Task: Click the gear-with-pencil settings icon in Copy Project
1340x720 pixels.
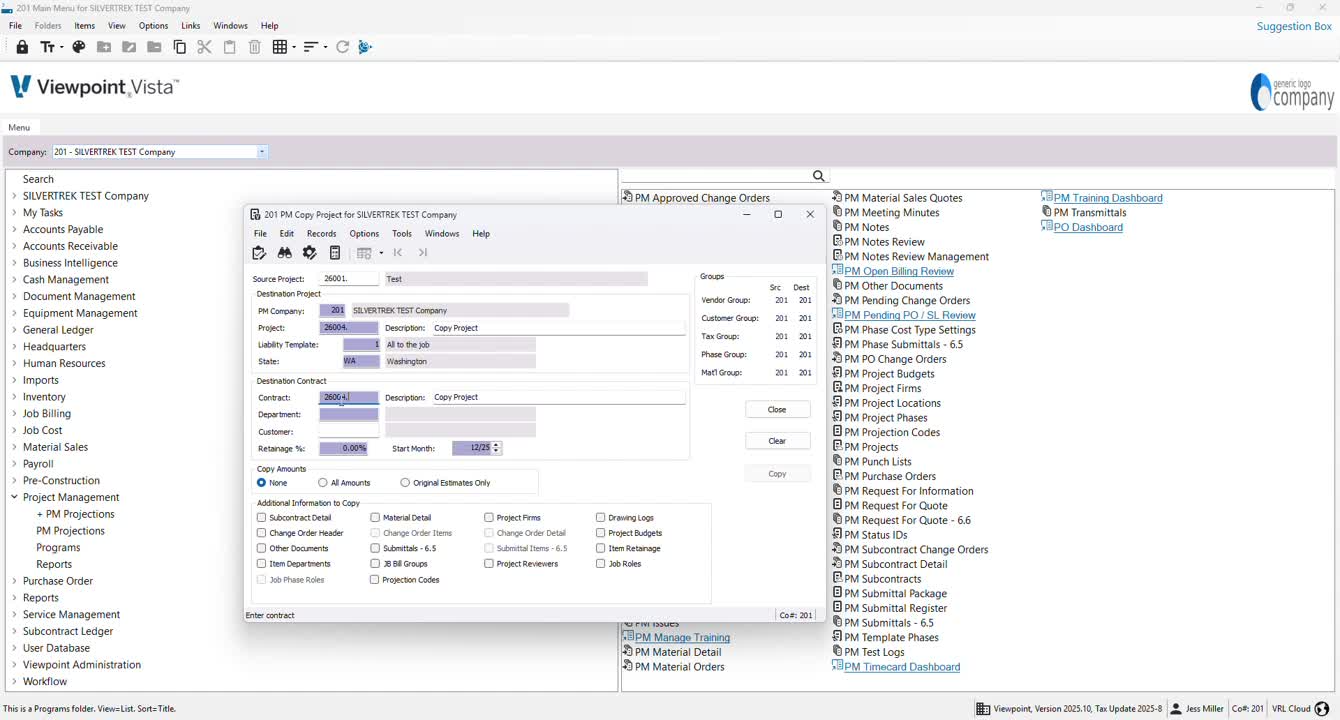Action: click(x=310, y=253)
